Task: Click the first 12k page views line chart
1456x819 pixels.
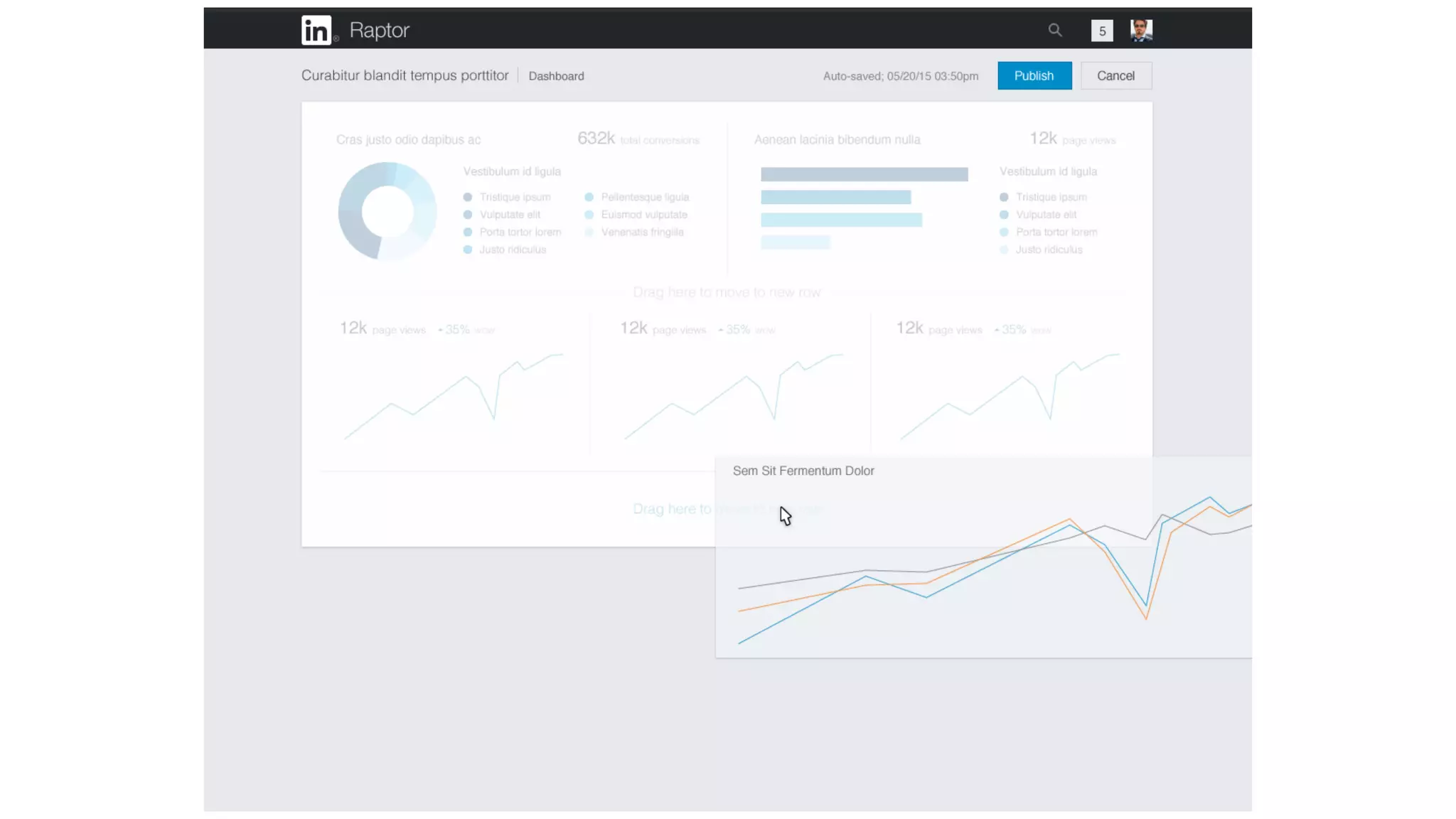Action: 453,395
